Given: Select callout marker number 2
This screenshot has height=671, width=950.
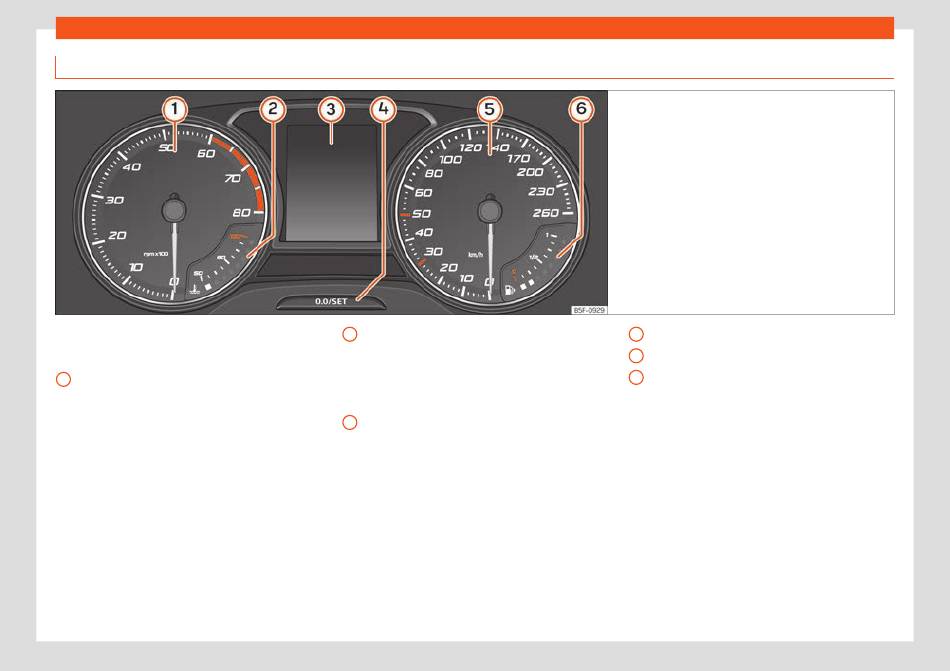Looking at the screenshot, I should (x=273, y=109).
